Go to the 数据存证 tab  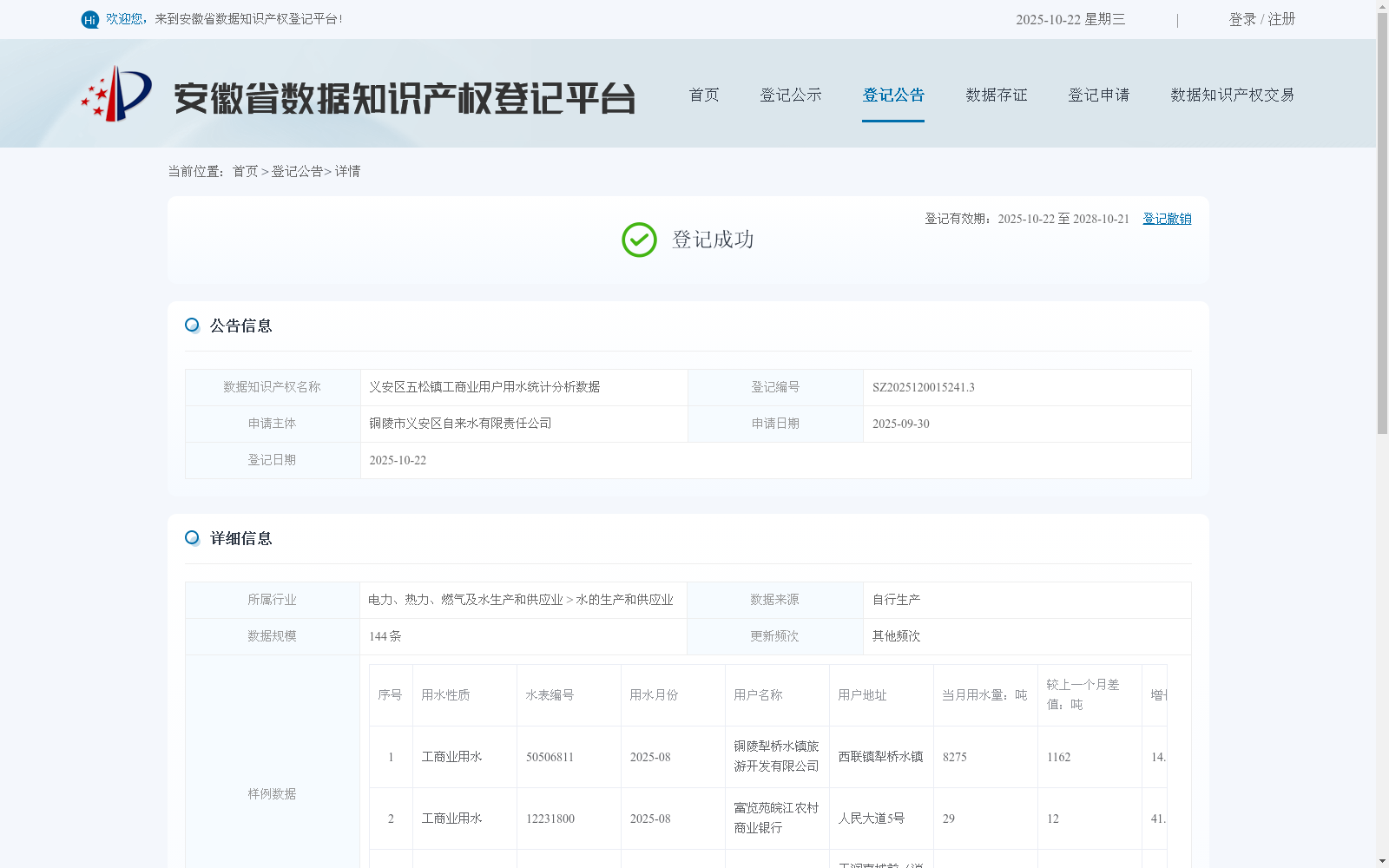pos(997,95)
